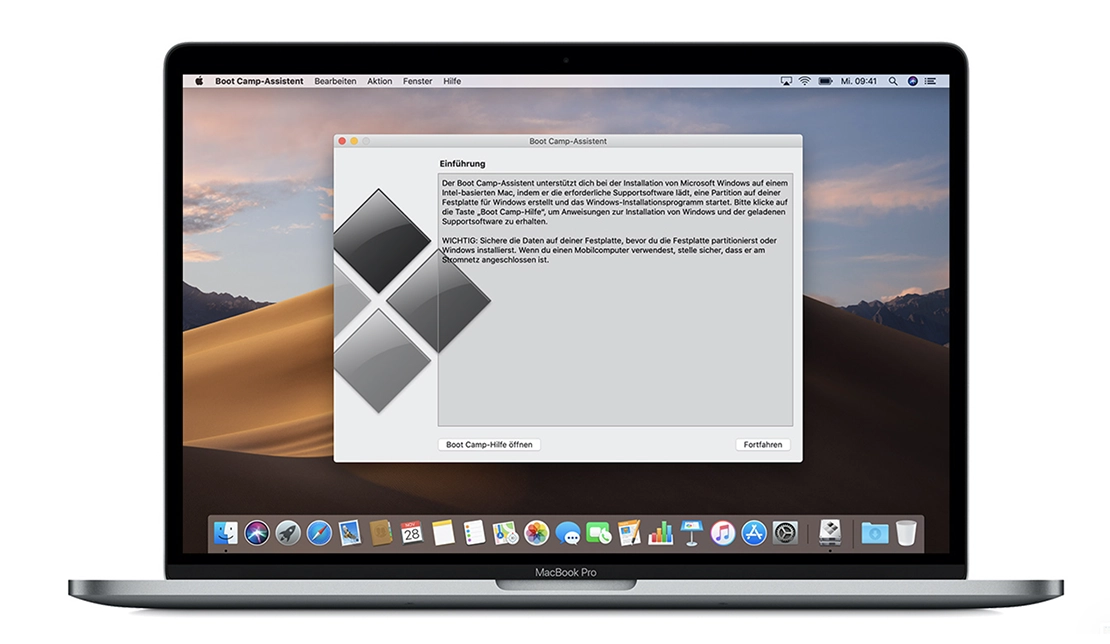Image resolution: width=1110 pixels, height=644 pixels.
Task: Click the Fortfahren button
Action: [x=764, y=444]
